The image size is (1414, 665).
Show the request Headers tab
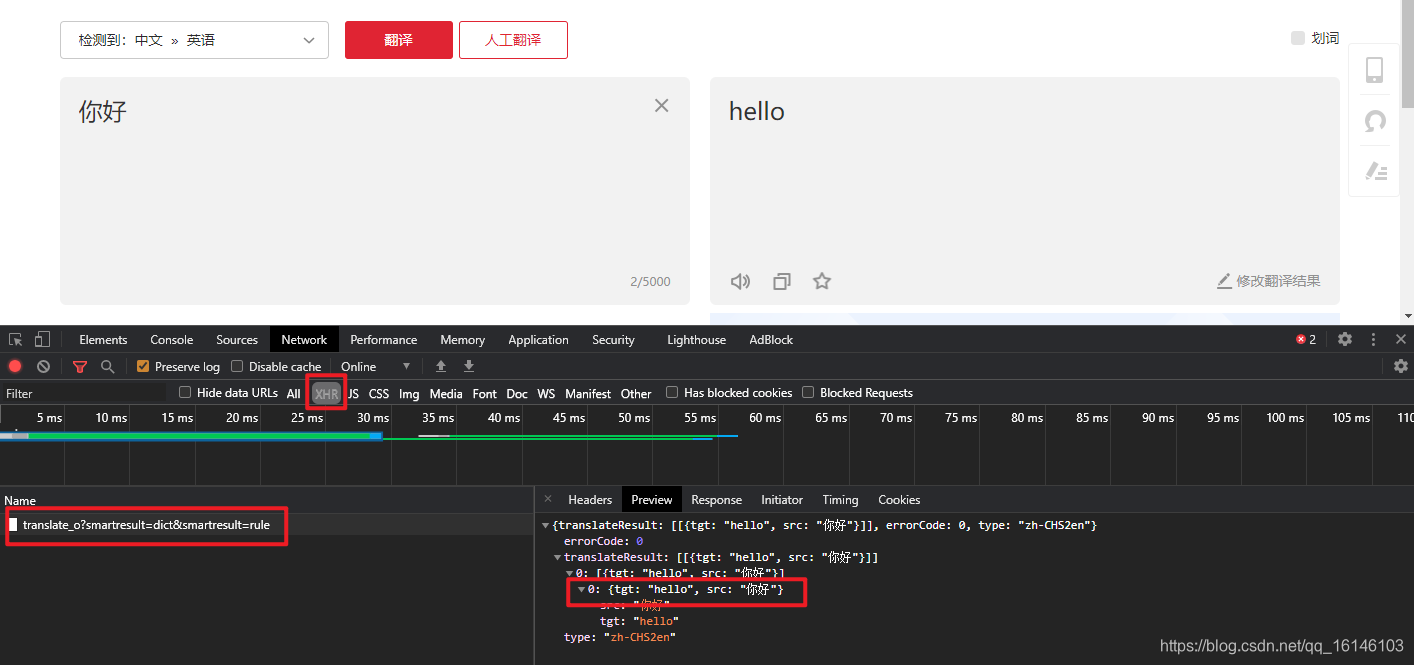pyautogui.click(x=590, y=499)
